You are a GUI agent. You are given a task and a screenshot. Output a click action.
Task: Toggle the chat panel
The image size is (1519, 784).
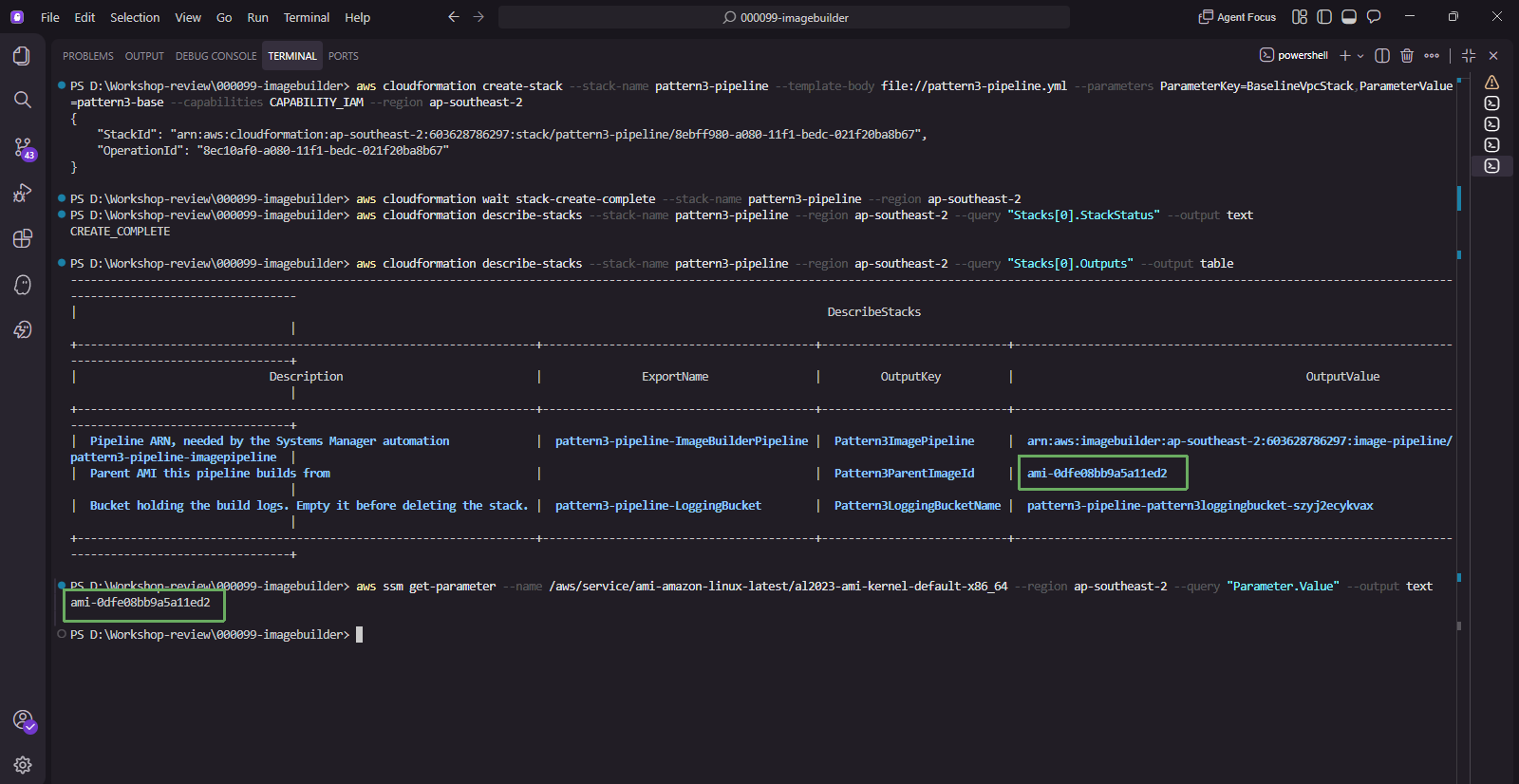(x=1374, y=17)
